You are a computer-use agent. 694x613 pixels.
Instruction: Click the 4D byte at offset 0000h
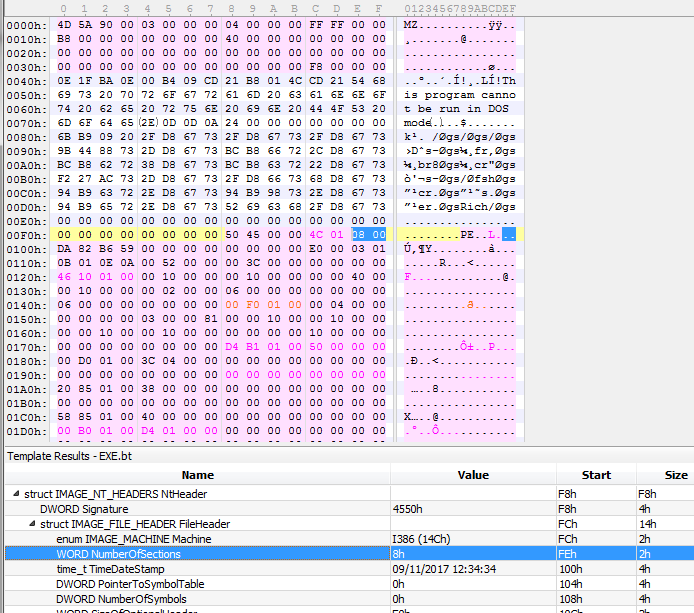point(65,23)
